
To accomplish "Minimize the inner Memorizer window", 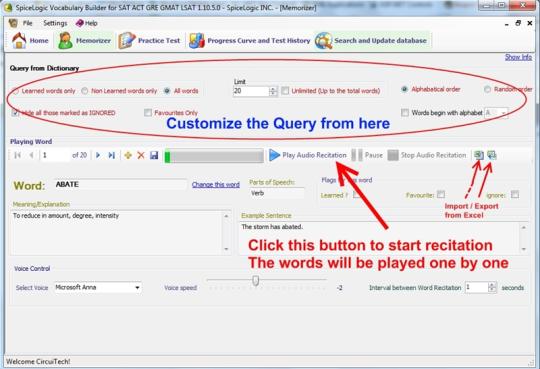I will pos(507,24).
